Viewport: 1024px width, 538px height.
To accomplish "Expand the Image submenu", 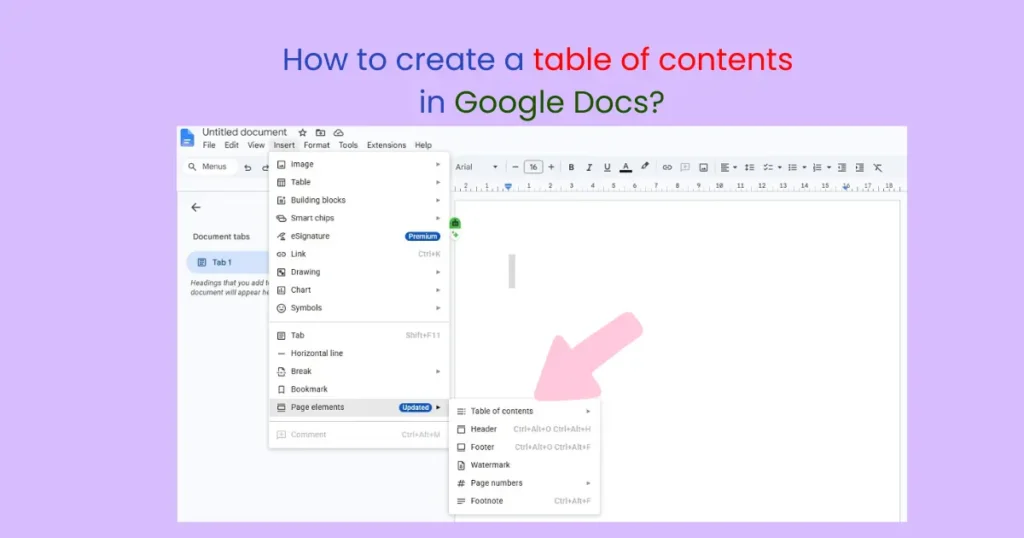I will (359, 165).
